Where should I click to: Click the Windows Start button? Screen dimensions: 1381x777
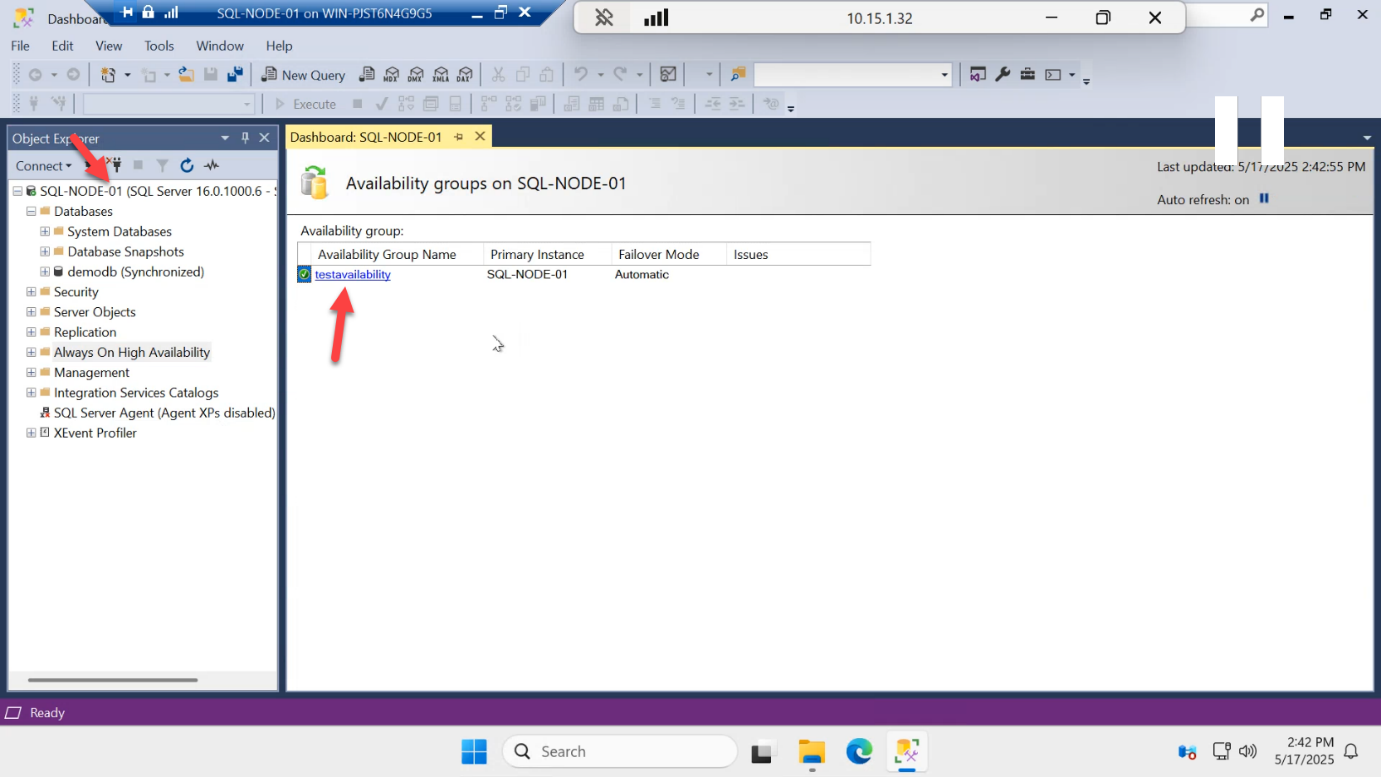pos(474,751)
